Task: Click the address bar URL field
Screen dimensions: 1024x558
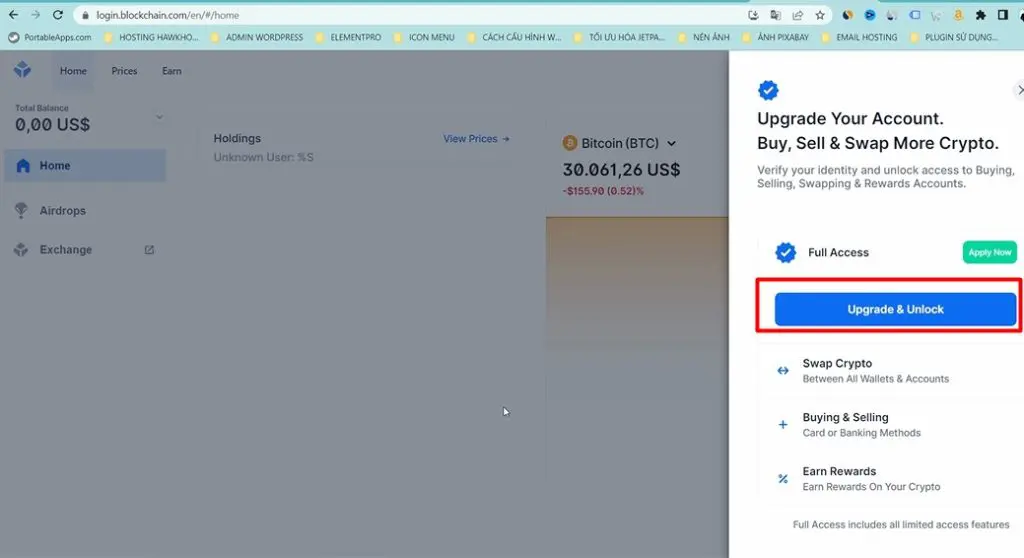Action: point(400,15)
